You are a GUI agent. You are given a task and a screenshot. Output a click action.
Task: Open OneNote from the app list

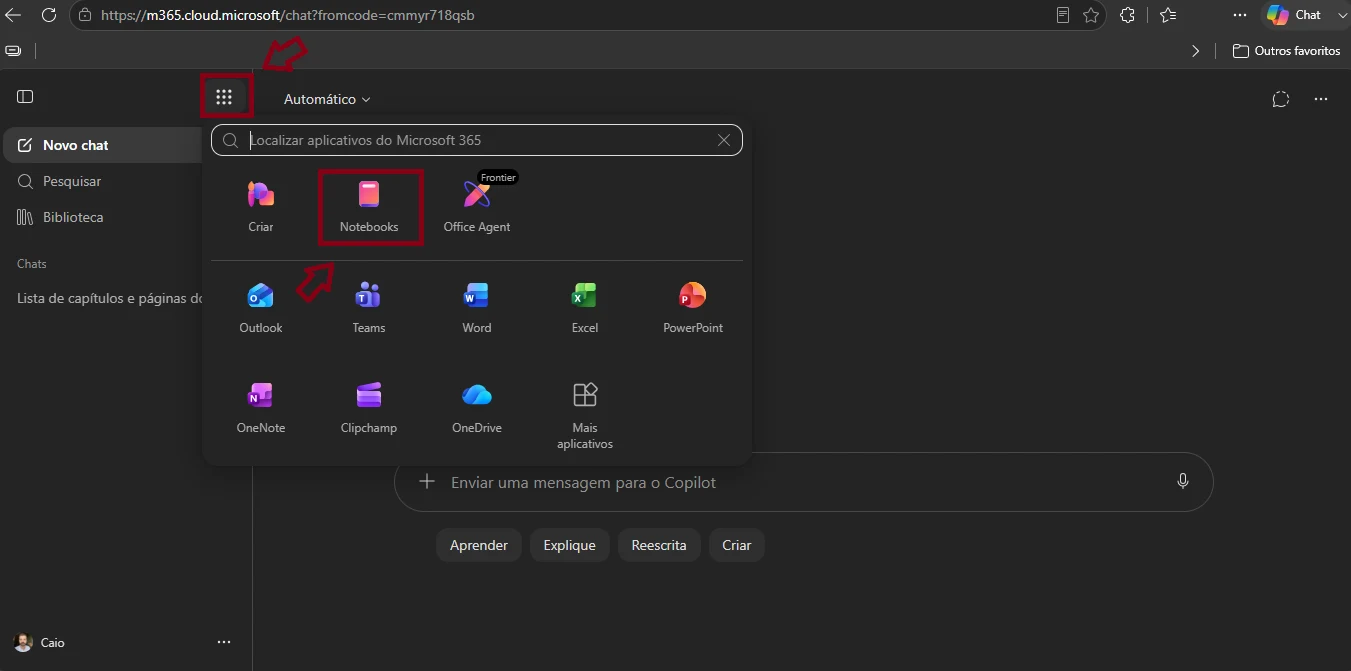[x=261, y=408]
